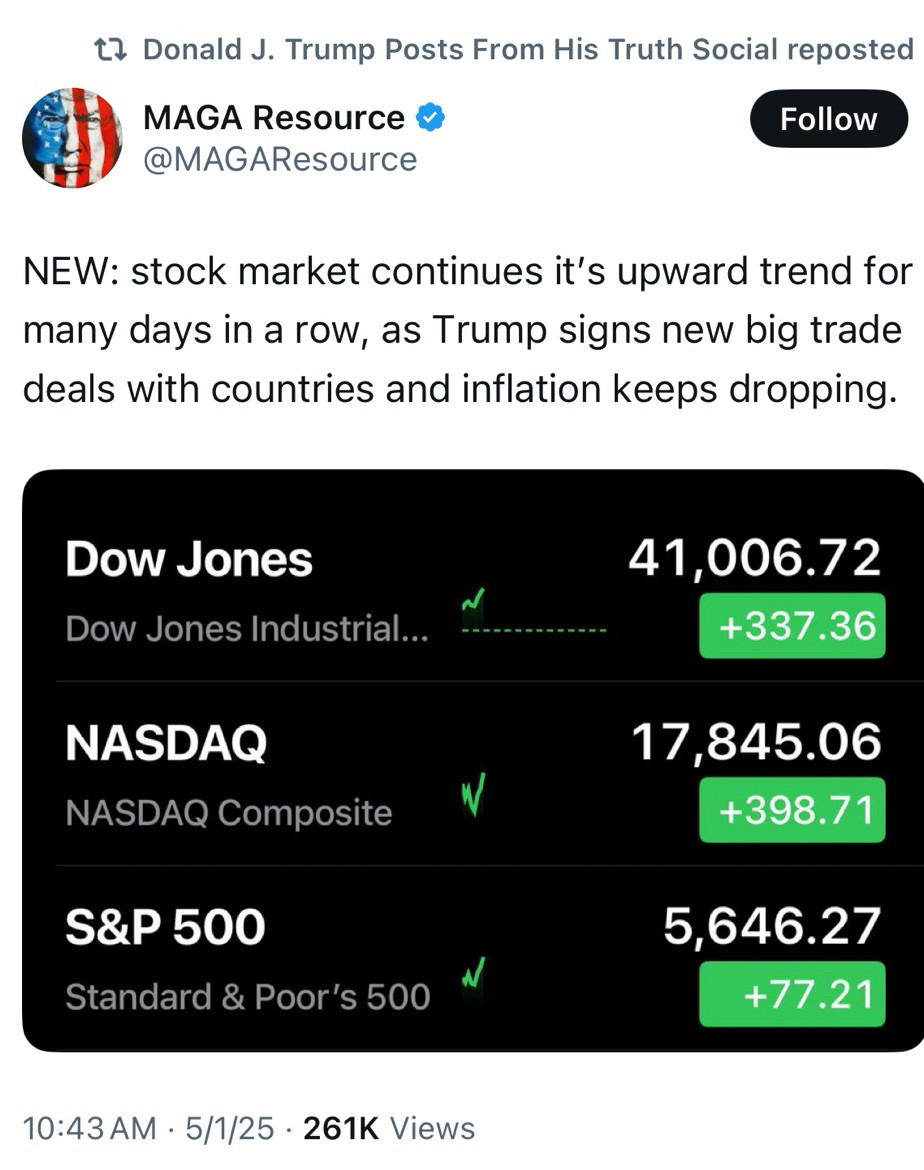Open the S&P 500 row
Viewport: 924px width, 1170px height.
pyautogui.click(x=473, y=957)
